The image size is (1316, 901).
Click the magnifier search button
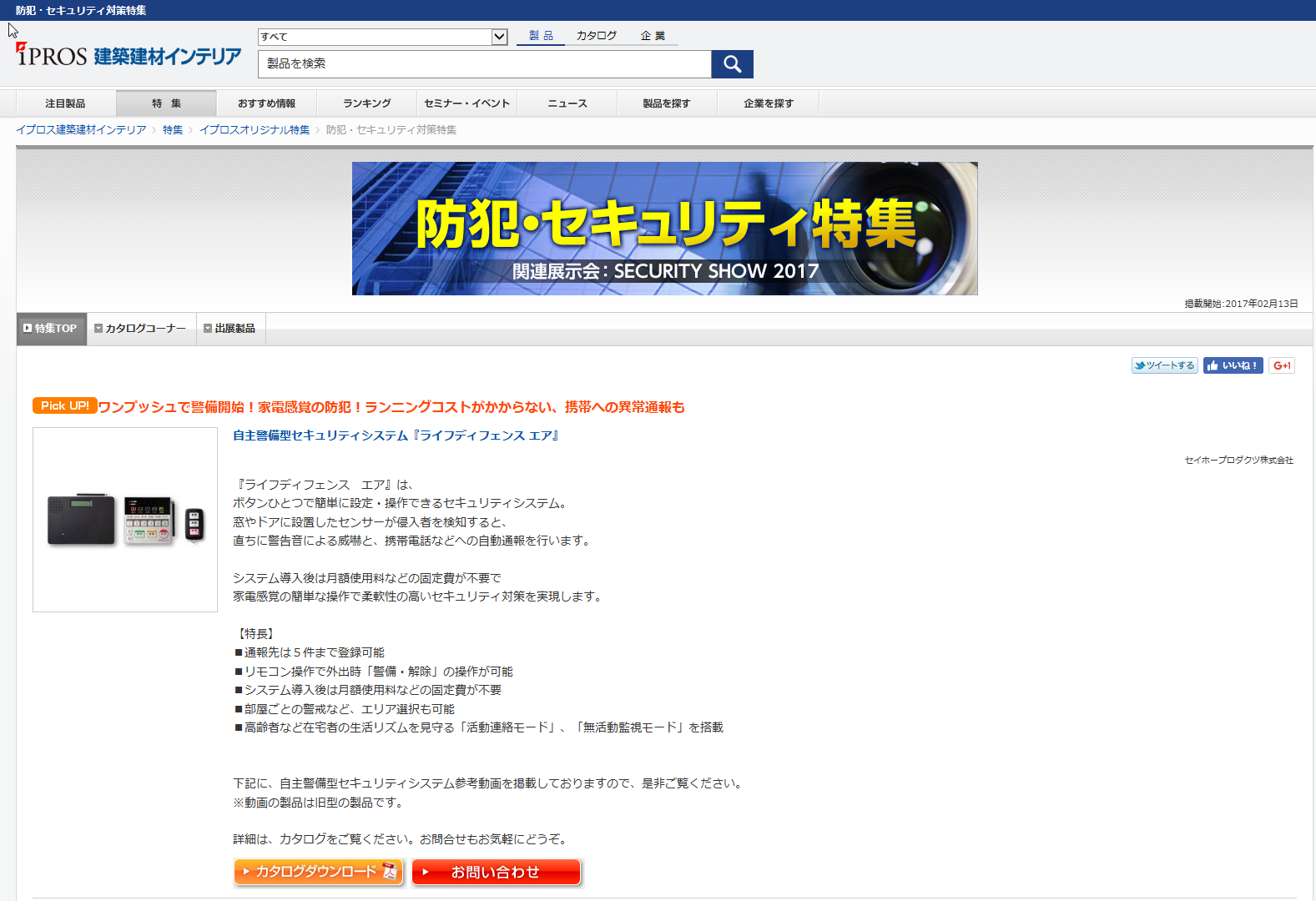tap(732, 64)
